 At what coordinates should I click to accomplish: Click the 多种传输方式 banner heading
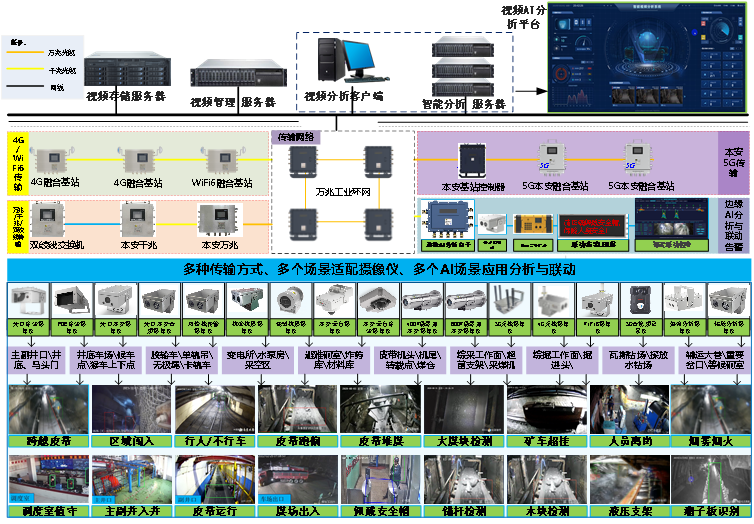[x=377, y=269]
